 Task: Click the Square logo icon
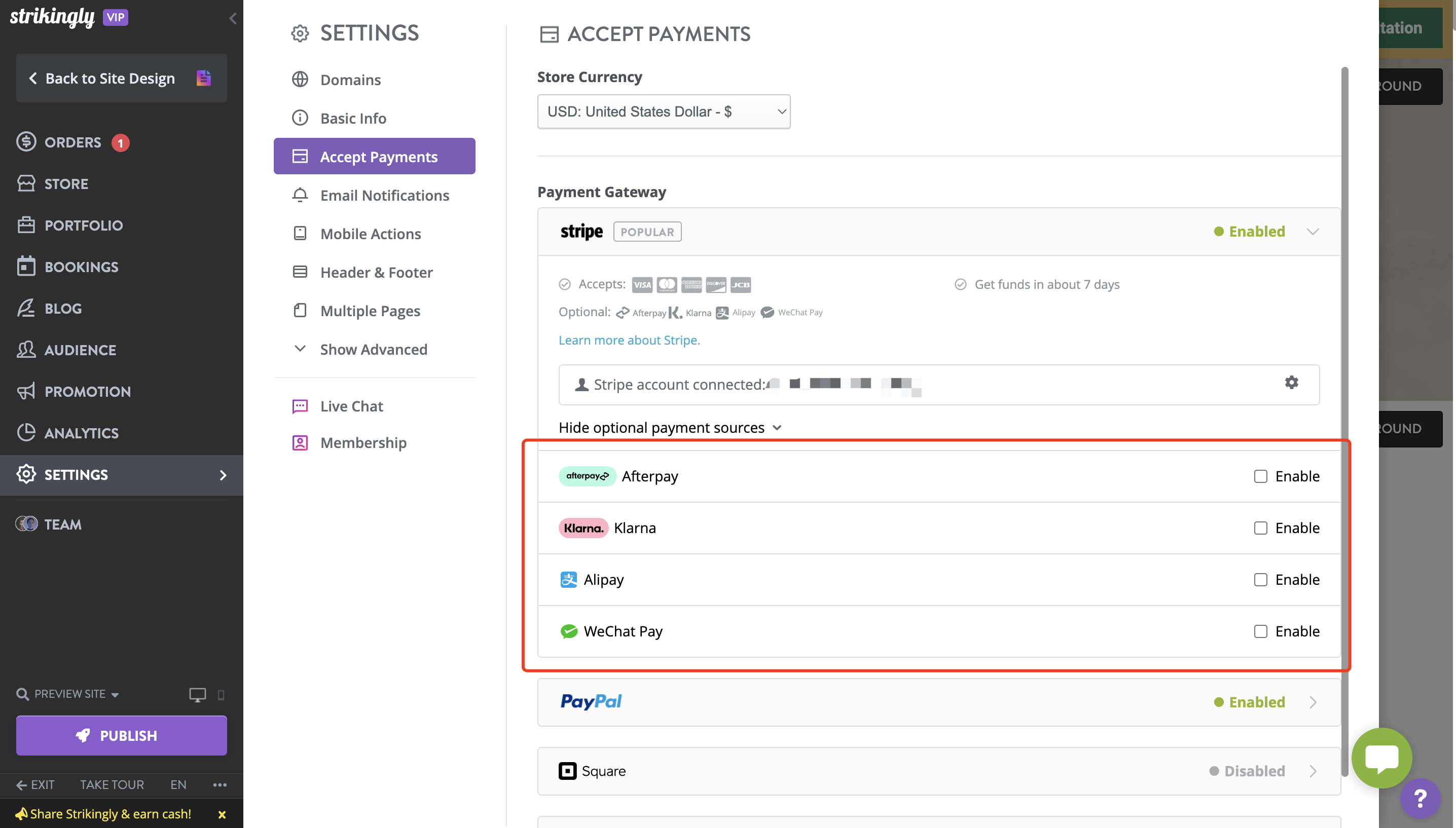point(567,771)
